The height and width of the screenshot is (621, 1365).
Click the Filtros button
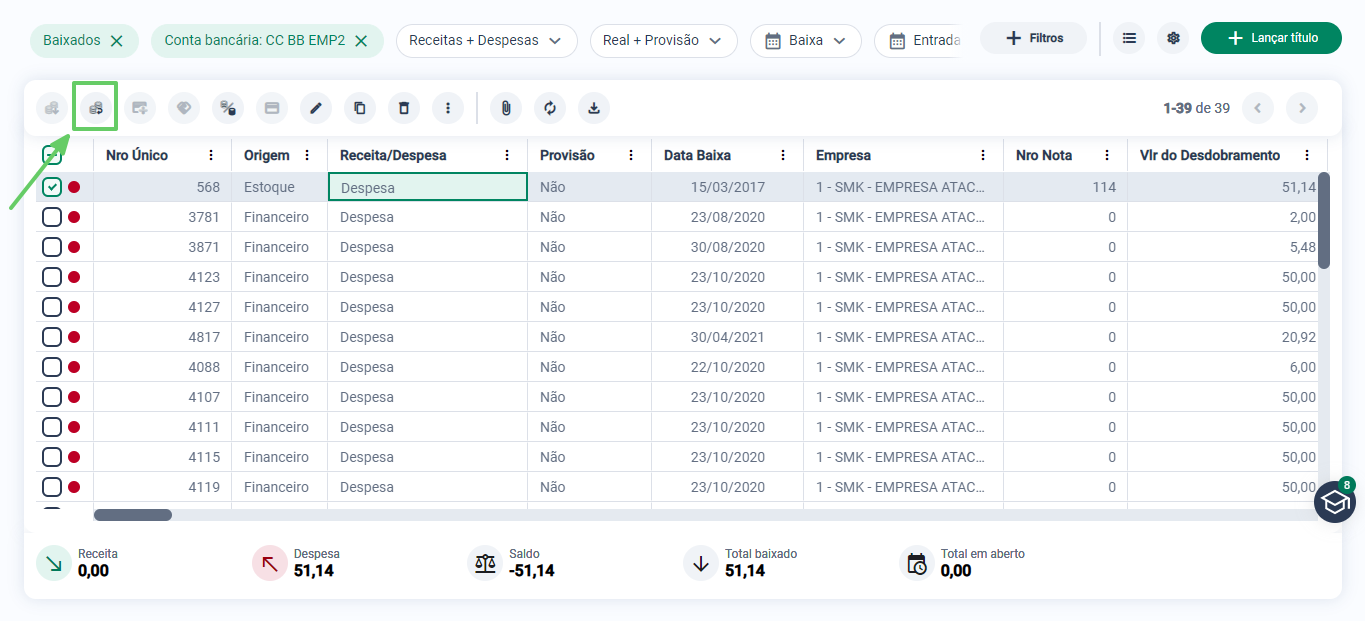pos(1033,38)
